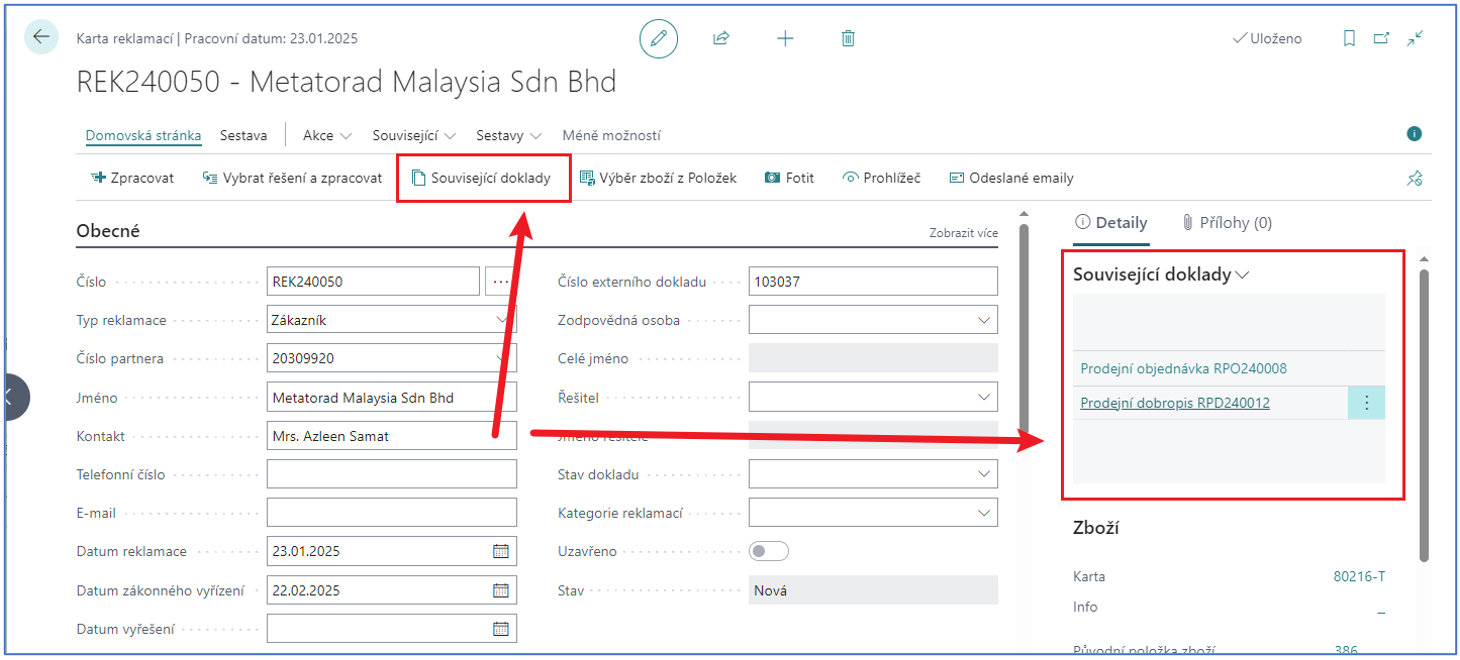This screenshot has width=1460, height=660.
Task: Delete record using the trash icon
Action: point(848,38)
